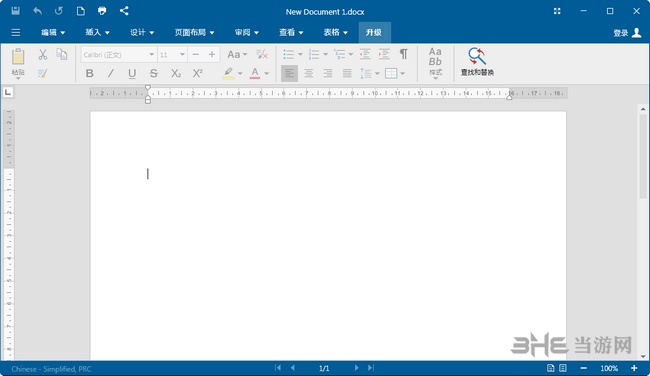
Task: Open the 设计 menu
Action: (x=142, y=32)
